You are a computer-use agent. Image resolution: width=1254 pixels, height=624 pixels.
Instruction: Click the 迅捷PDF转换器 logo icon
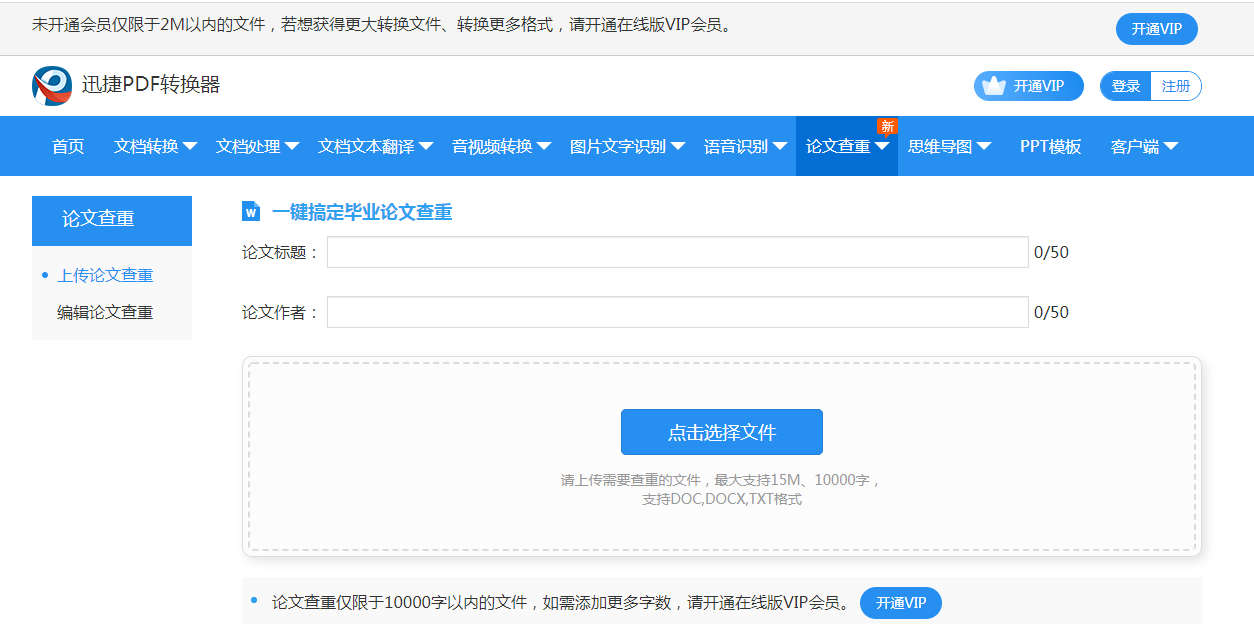(52, 86)
